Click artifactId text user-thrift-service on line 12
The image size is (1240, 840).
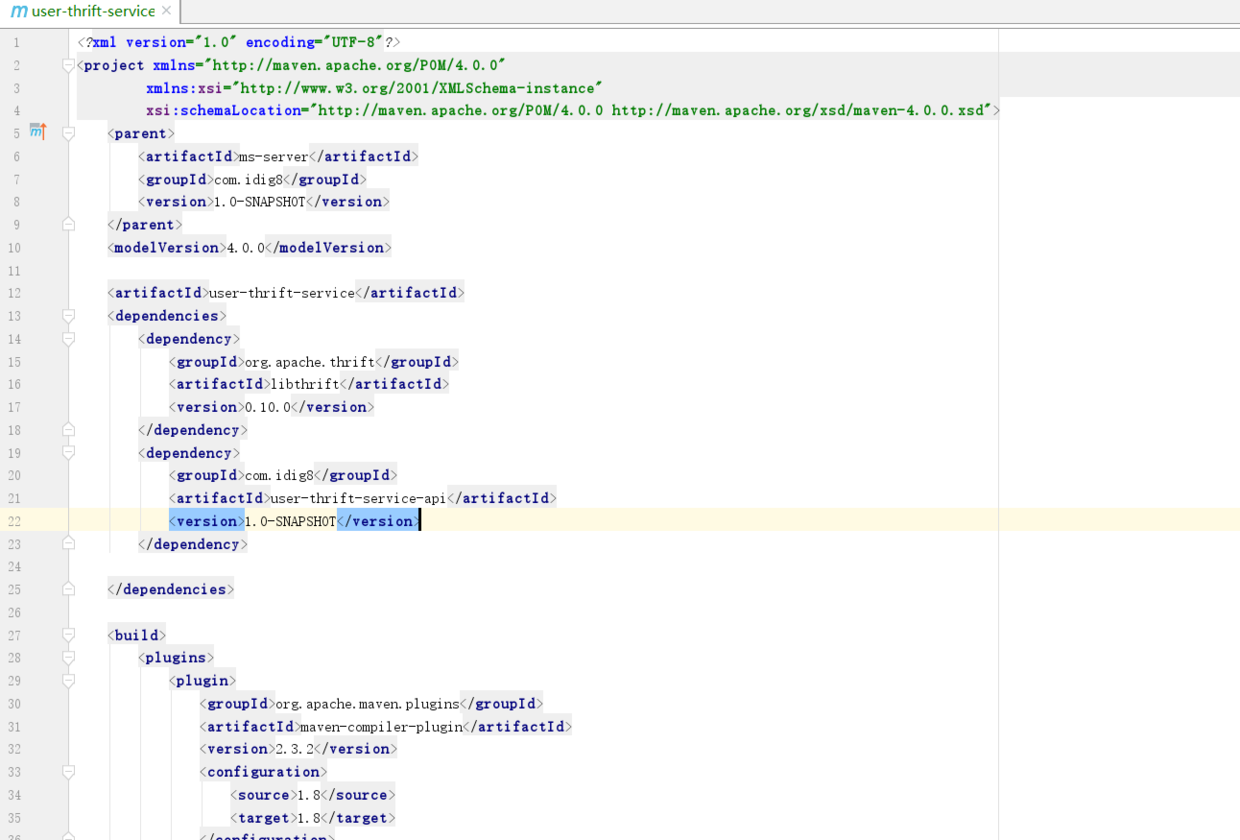point(281,293)
